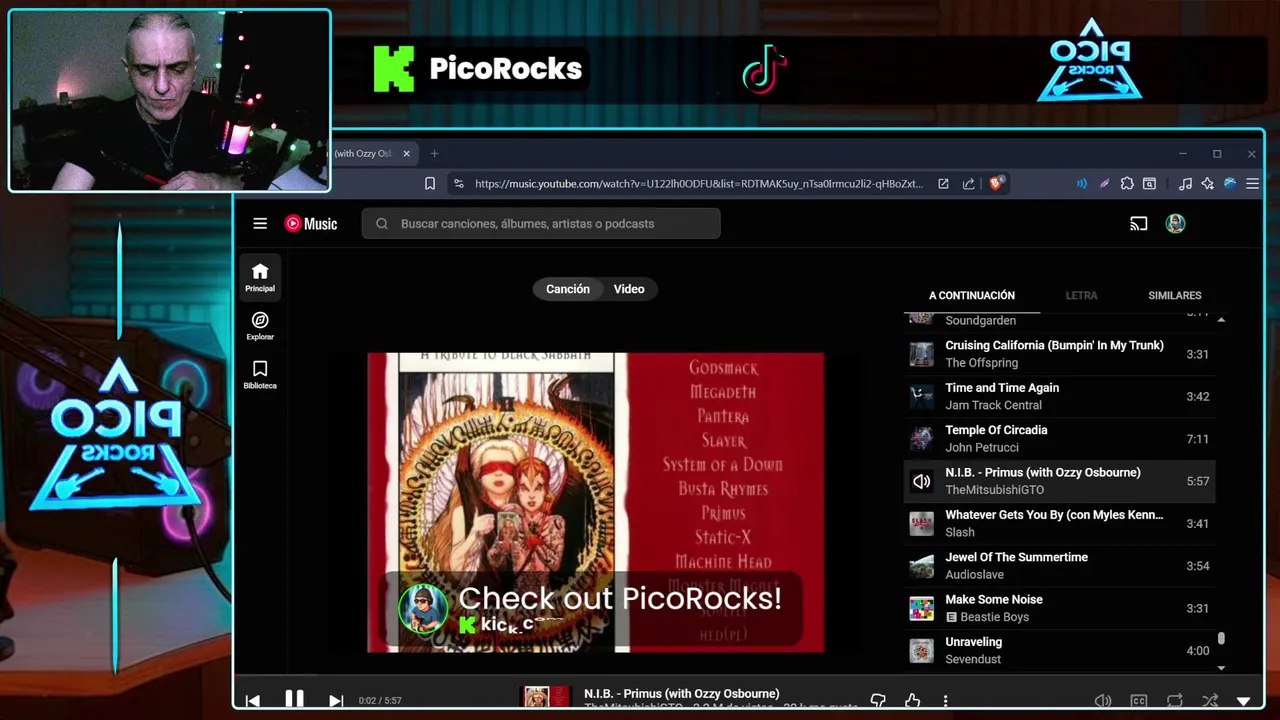Play Whatever Gets You By in queue

tap(1060, 523)
